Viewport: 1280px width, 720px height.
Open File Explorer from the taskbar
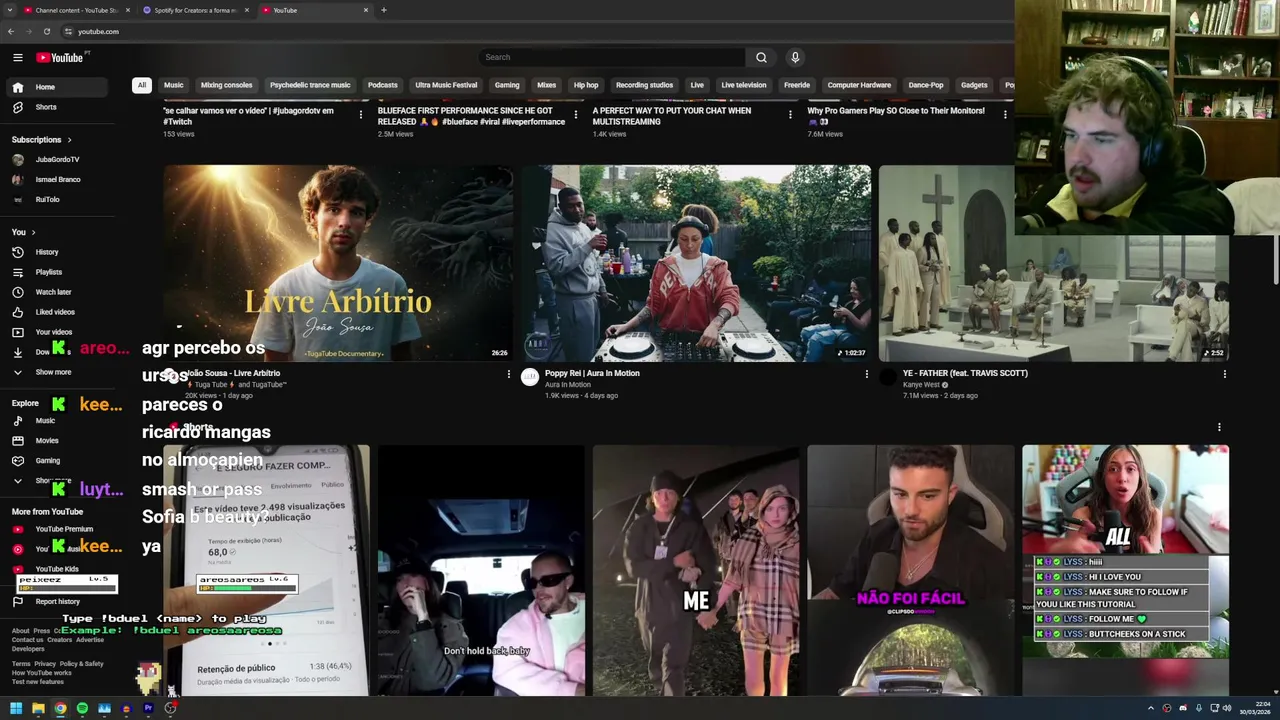[x=38, y=708]
